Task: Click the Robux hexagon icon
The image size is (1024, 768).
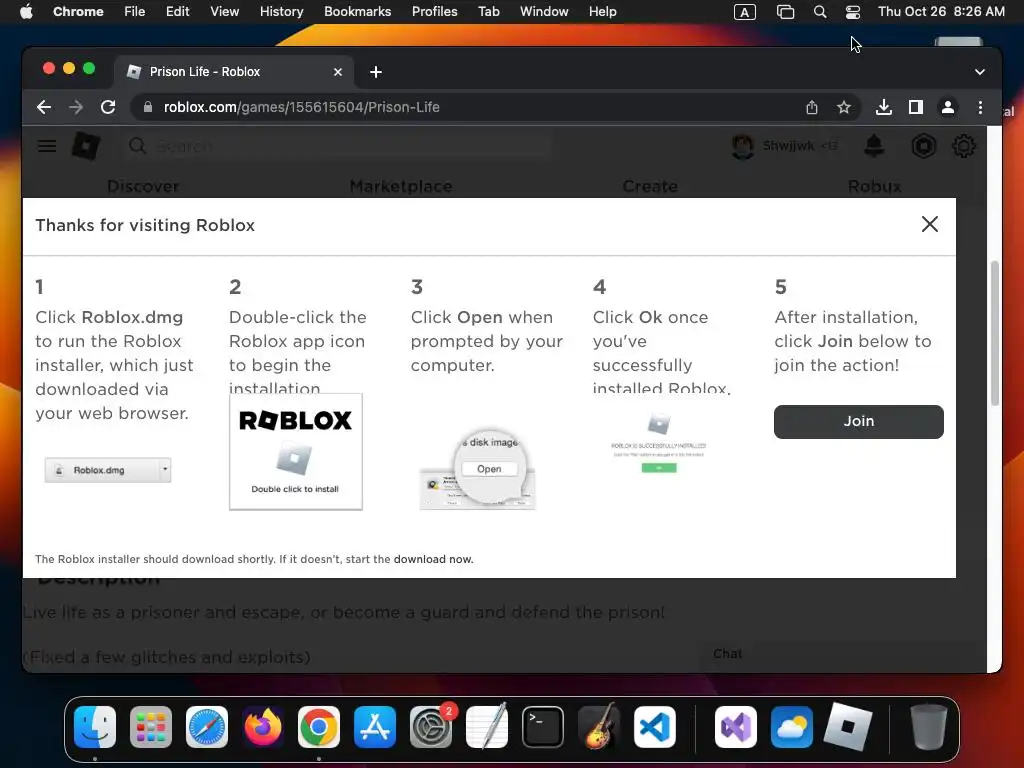Action: coord(923,146)
